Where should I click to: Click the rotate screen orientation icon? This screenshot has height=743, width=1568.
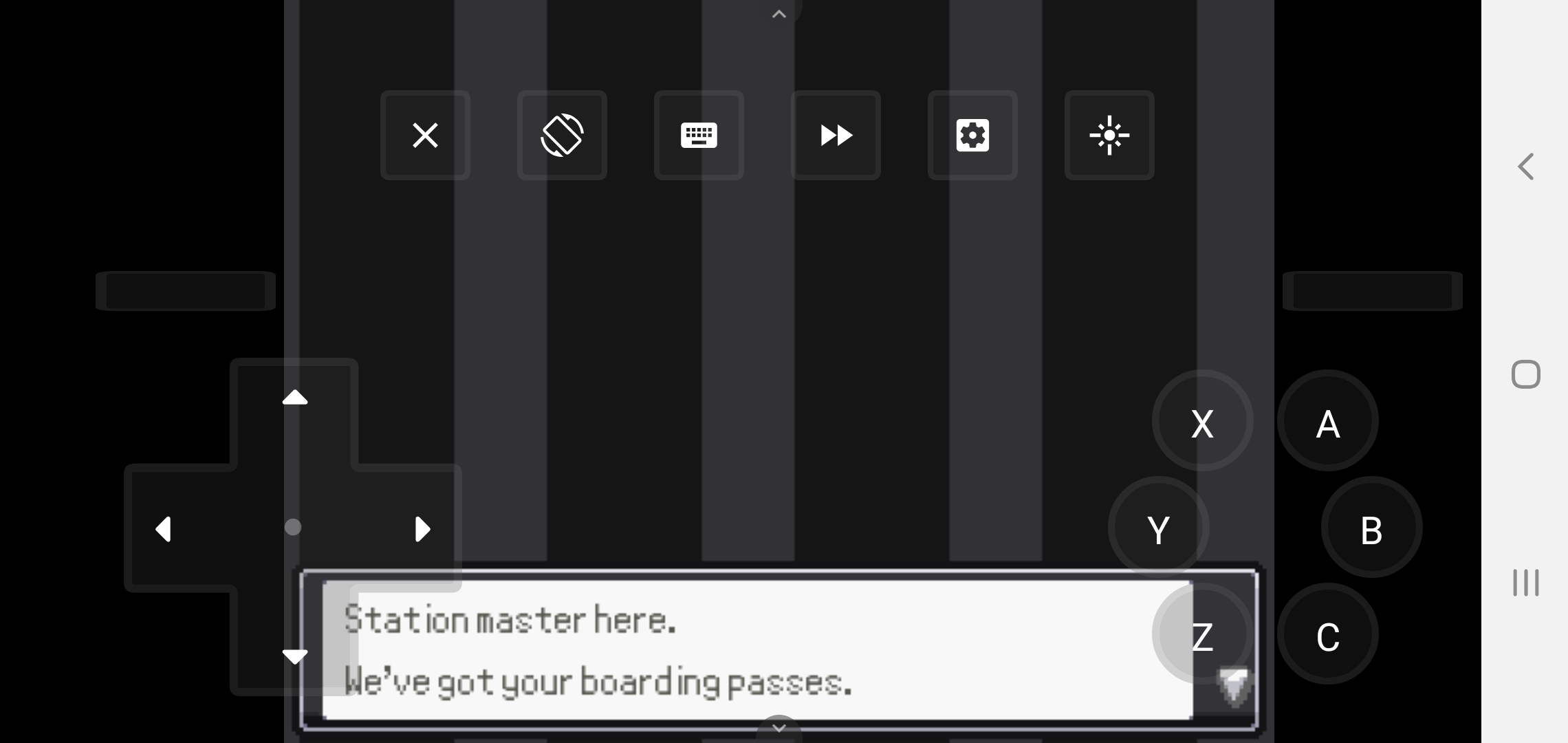point(561,135)
